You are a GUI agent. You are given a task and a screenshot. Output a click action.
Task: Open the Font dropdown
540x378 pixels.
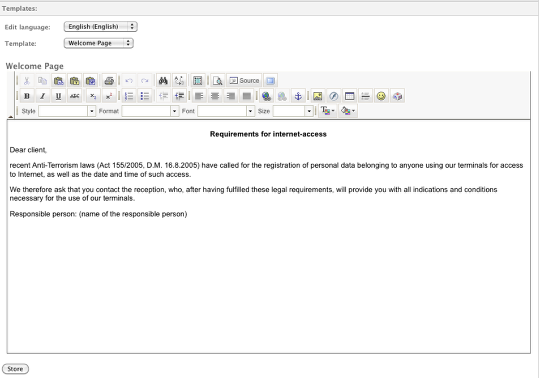click(226, 111)
